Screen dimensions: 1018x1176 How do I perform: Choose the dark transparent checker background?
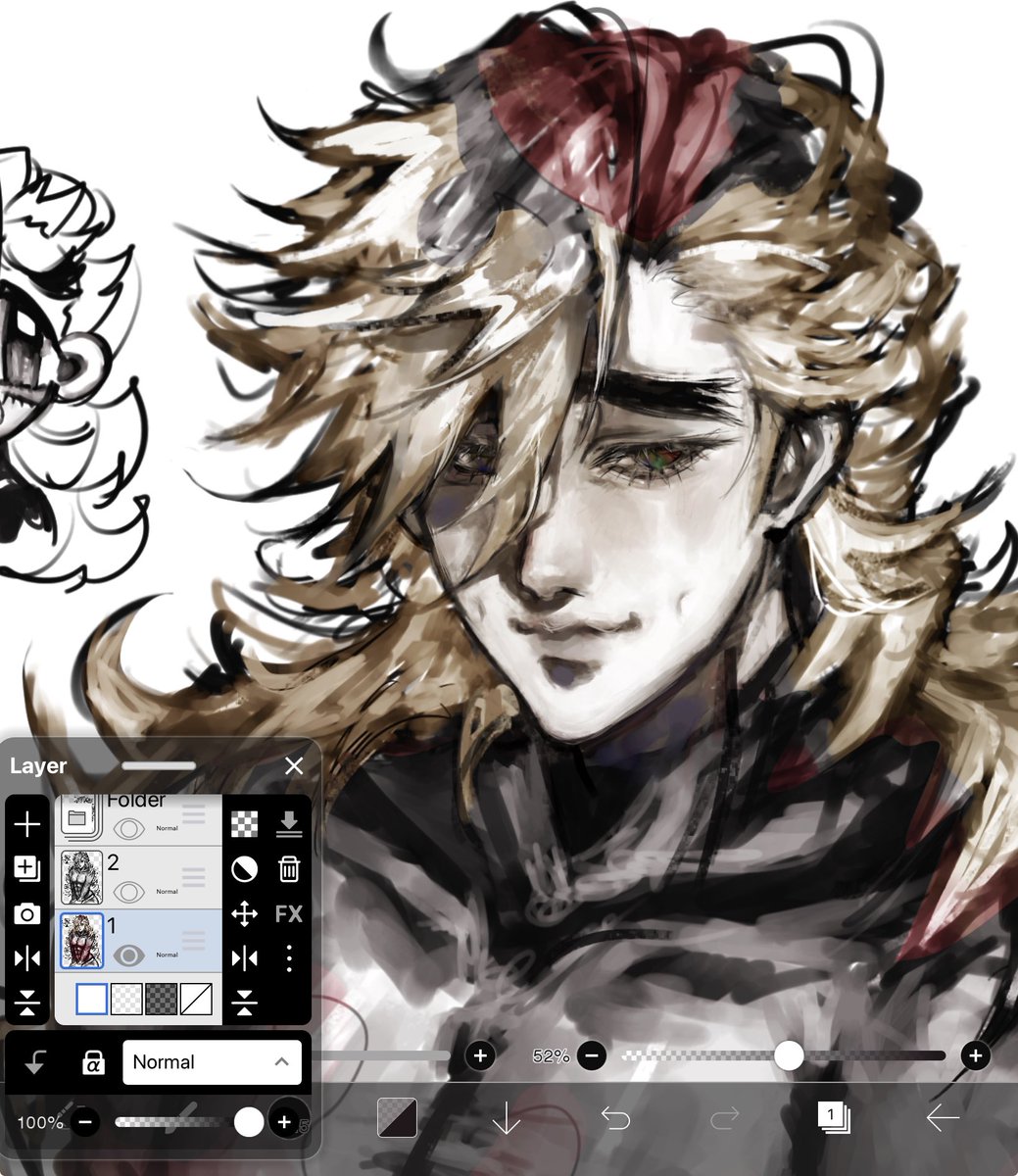pyautogui.click(x=162, y=999)
